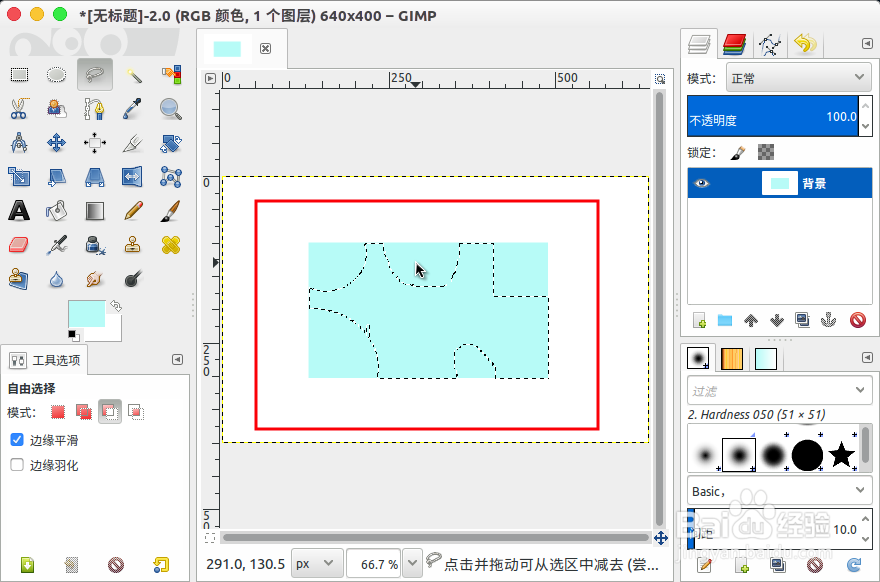
Task: Open the zoom percentage dropdown arrow
Action: tap(412, 563)
